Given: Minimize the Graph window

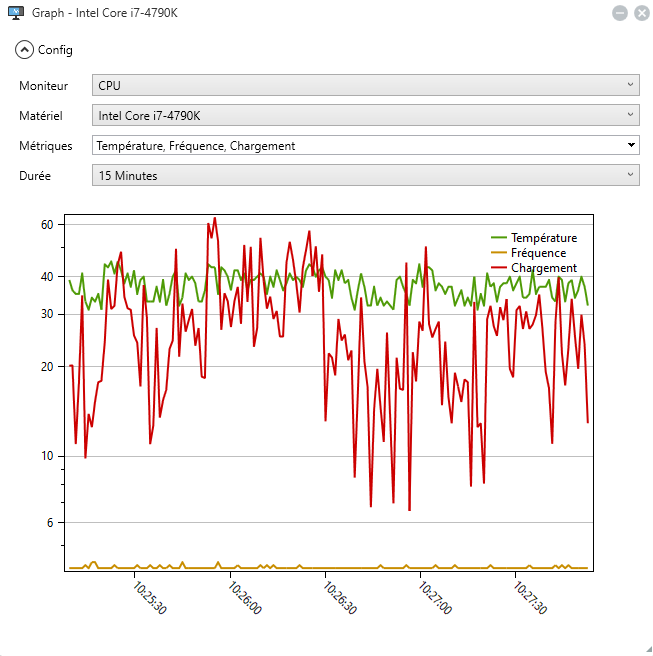Looking at the screenshot, I should [x=620, y=13].
